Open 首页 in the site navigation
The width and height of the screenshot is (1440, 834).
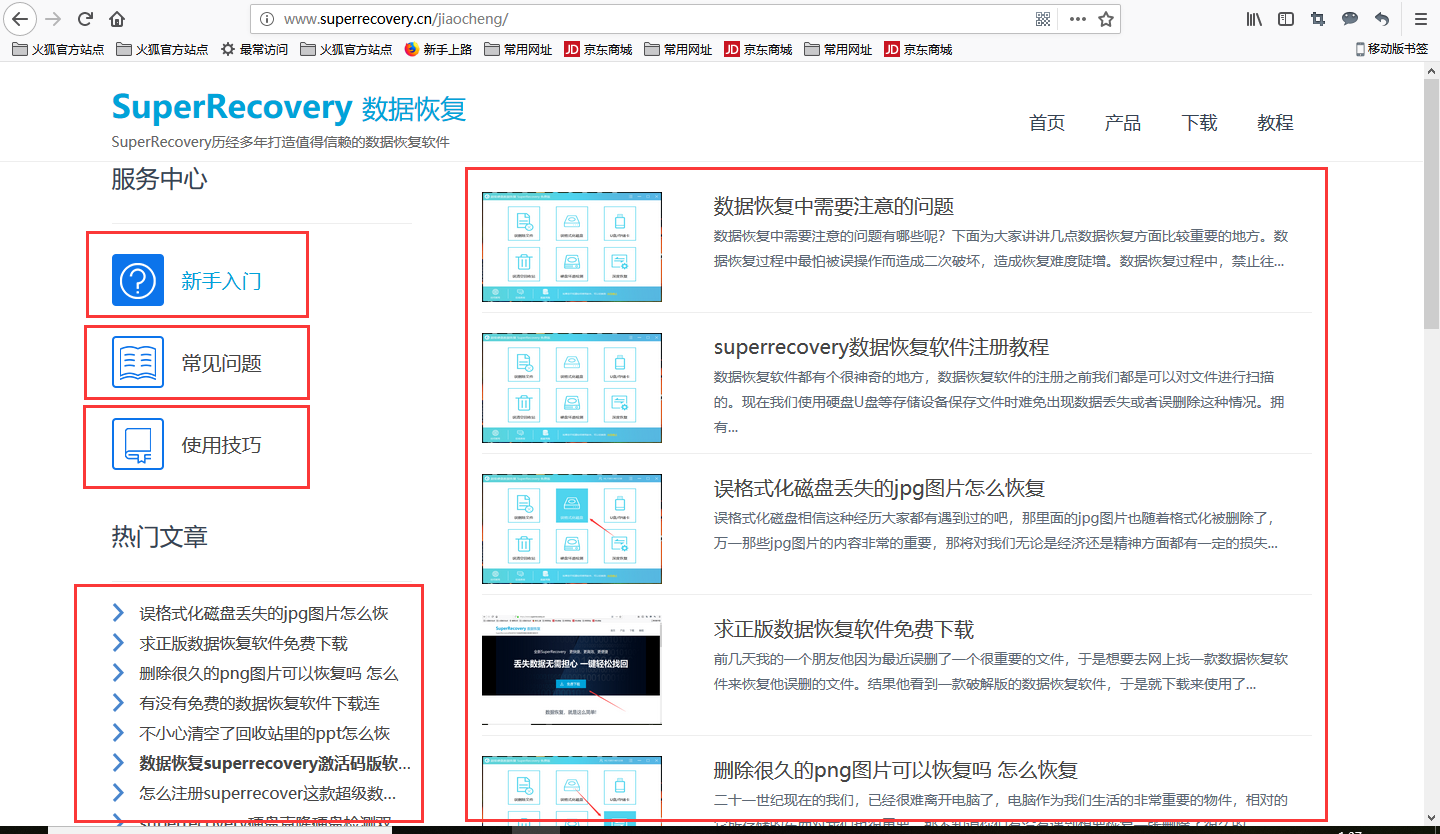1047,123
